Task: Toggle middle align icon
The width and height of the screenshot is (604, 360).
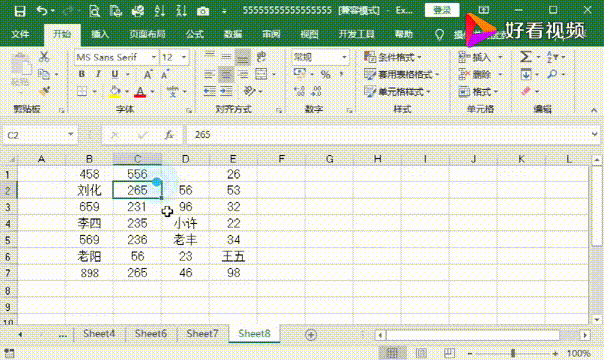Action: tap(226, 57)
